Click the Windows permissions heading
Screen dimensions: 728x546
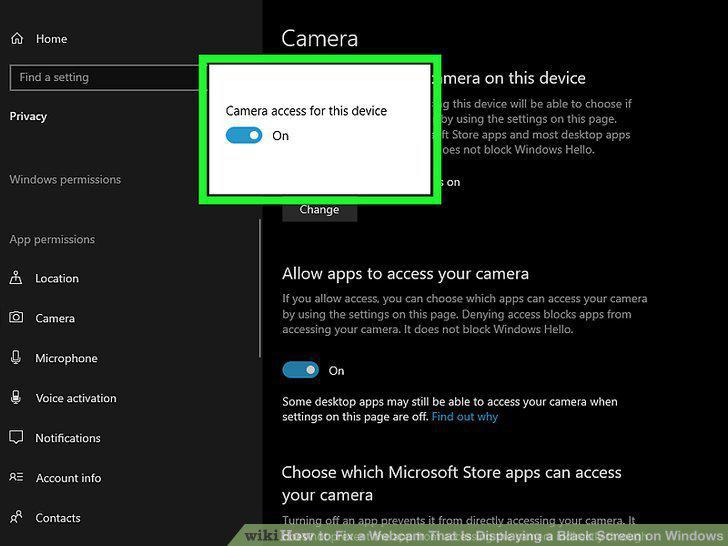tap(65, 180)
